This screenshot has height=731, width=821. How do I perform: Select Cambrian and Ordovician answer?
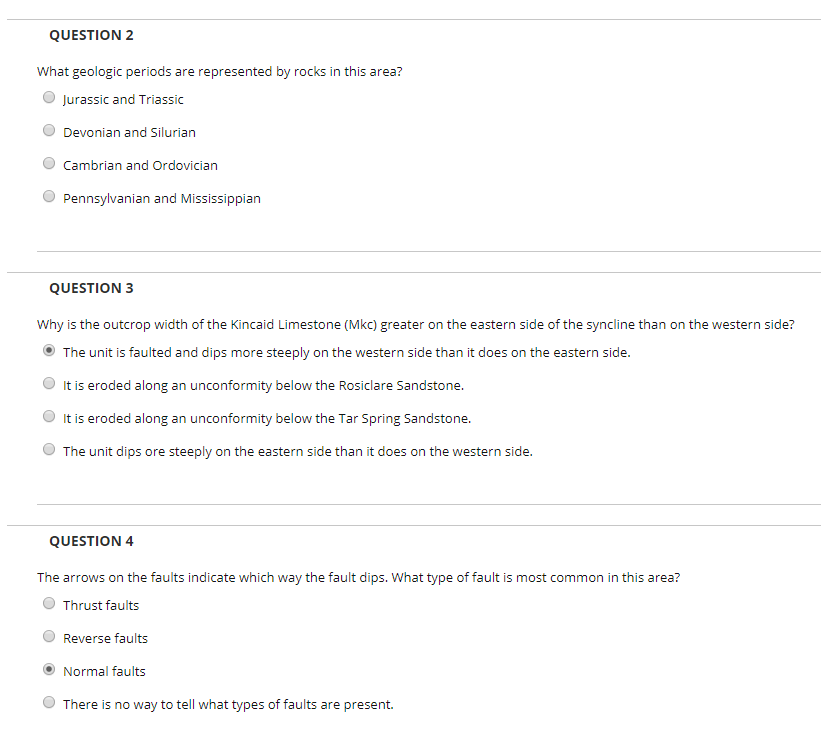click(49, 163)
